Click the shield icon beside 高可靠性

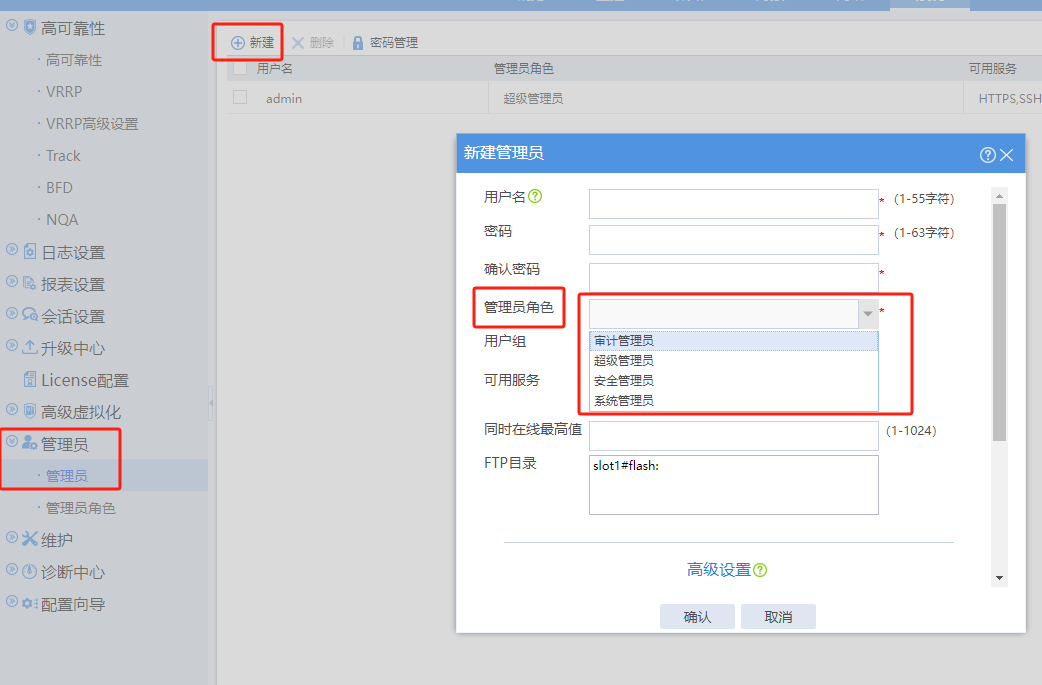(x=30, y=27)
